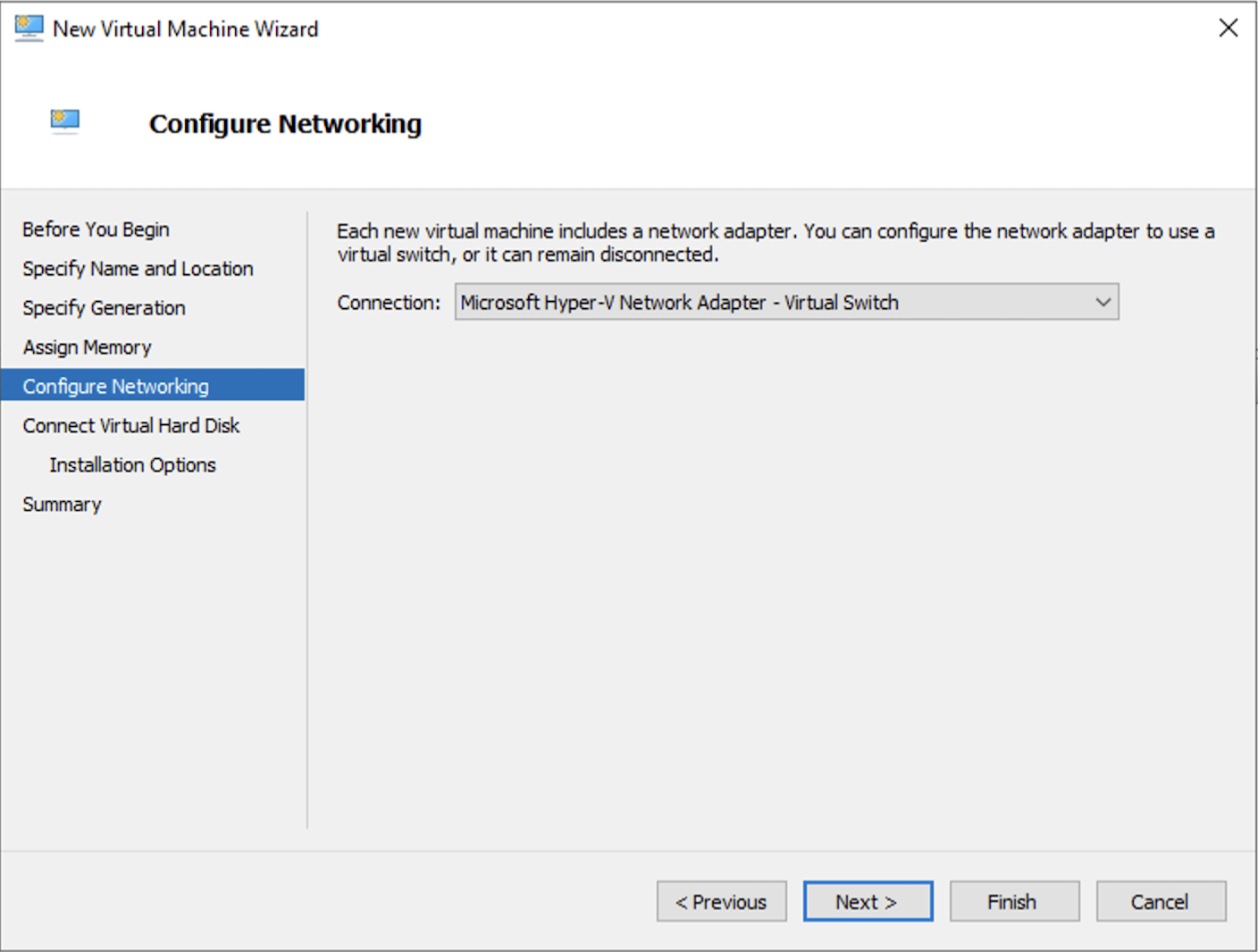The width and height of the screenshot is (1258, 952).
Task: Go to the Installation Options step
Action: point(131,464)
